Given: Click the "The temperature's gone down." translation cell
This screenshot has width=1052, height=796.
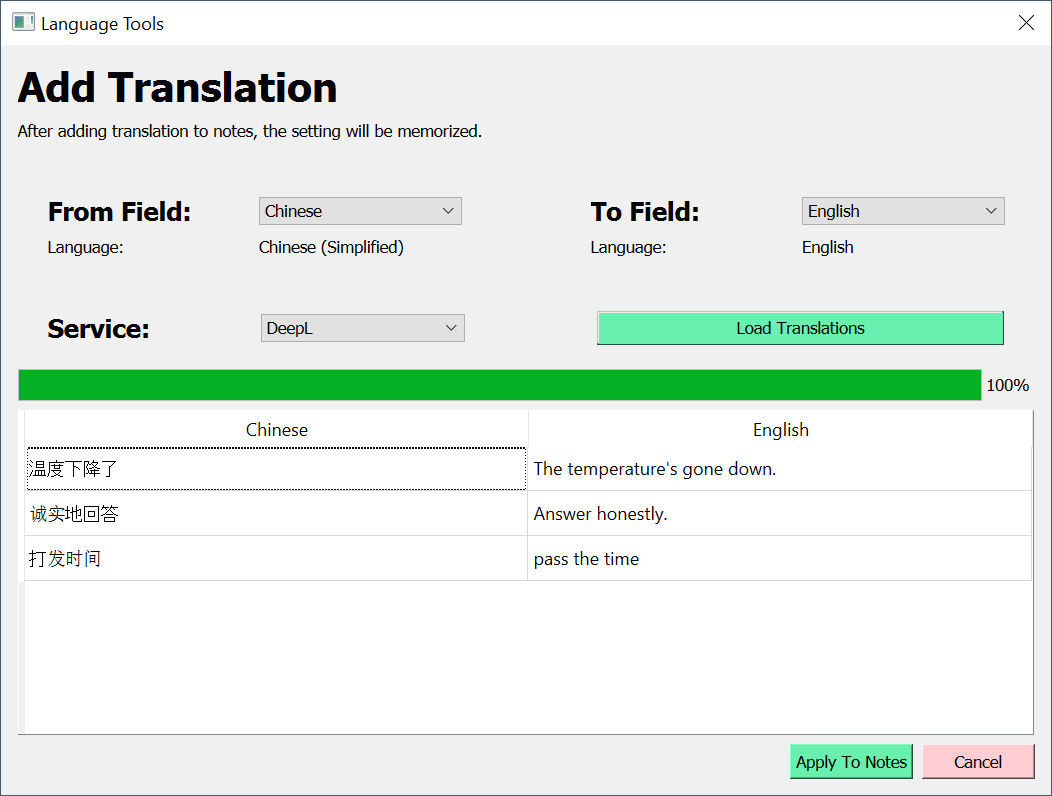Looking at the screenshot, I should 780,469.
